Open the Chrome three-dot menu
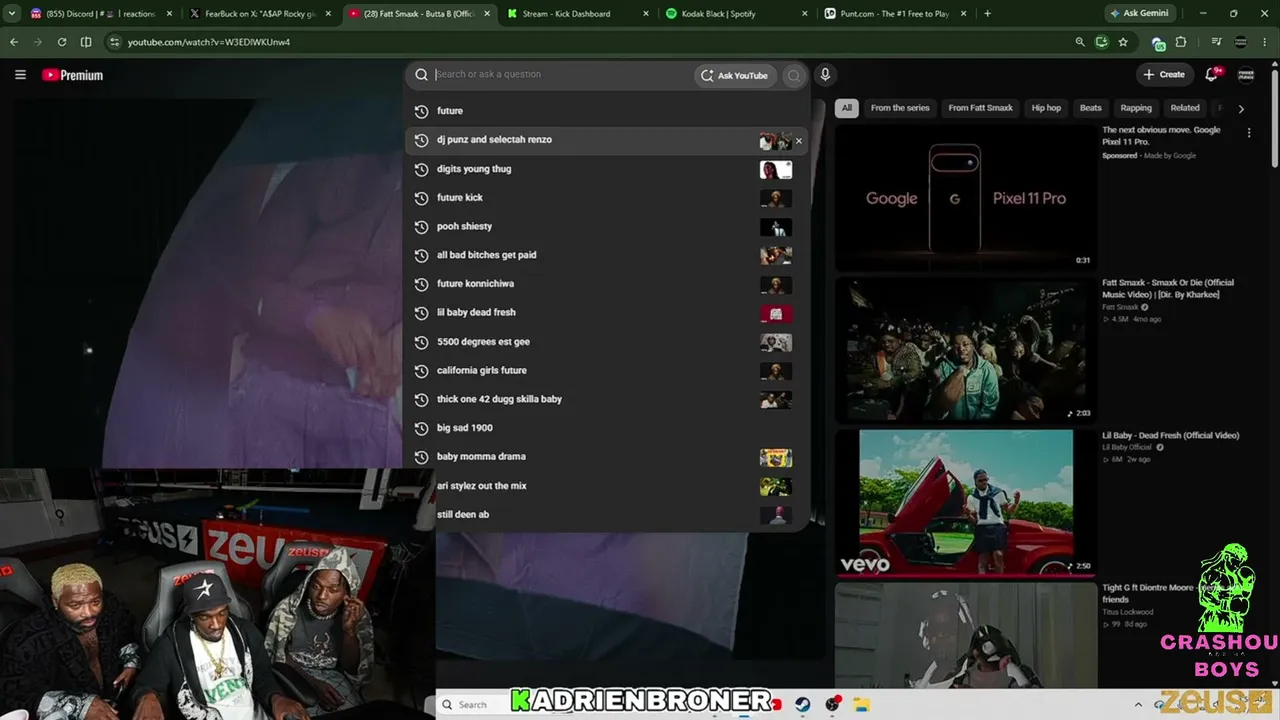Image resolution: width=1280 pixels, height=720 pixels. pyautogui.click(x=1266, y=42)
